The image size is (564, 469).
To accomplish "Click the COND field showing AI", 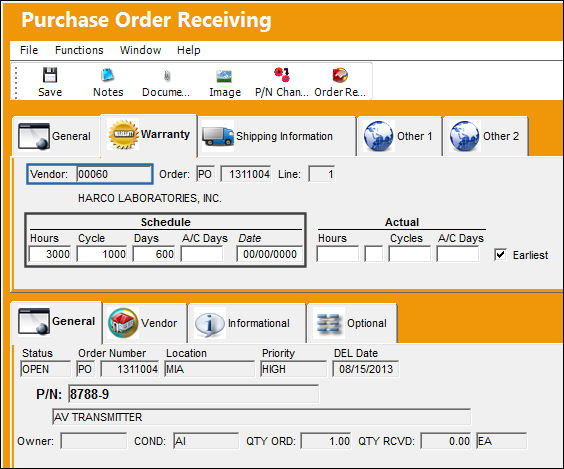I will pos(206,441).
